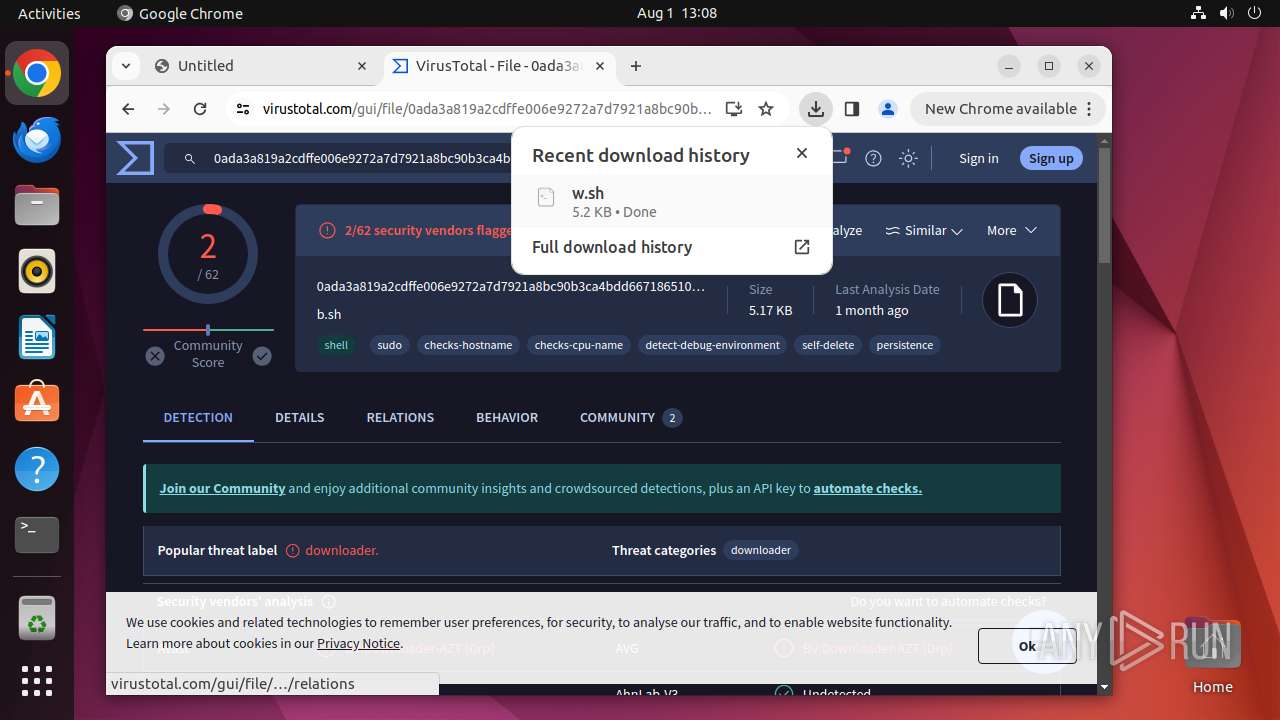
Task: Switch to the DETAILS tab
Action: tap(300, 417)
